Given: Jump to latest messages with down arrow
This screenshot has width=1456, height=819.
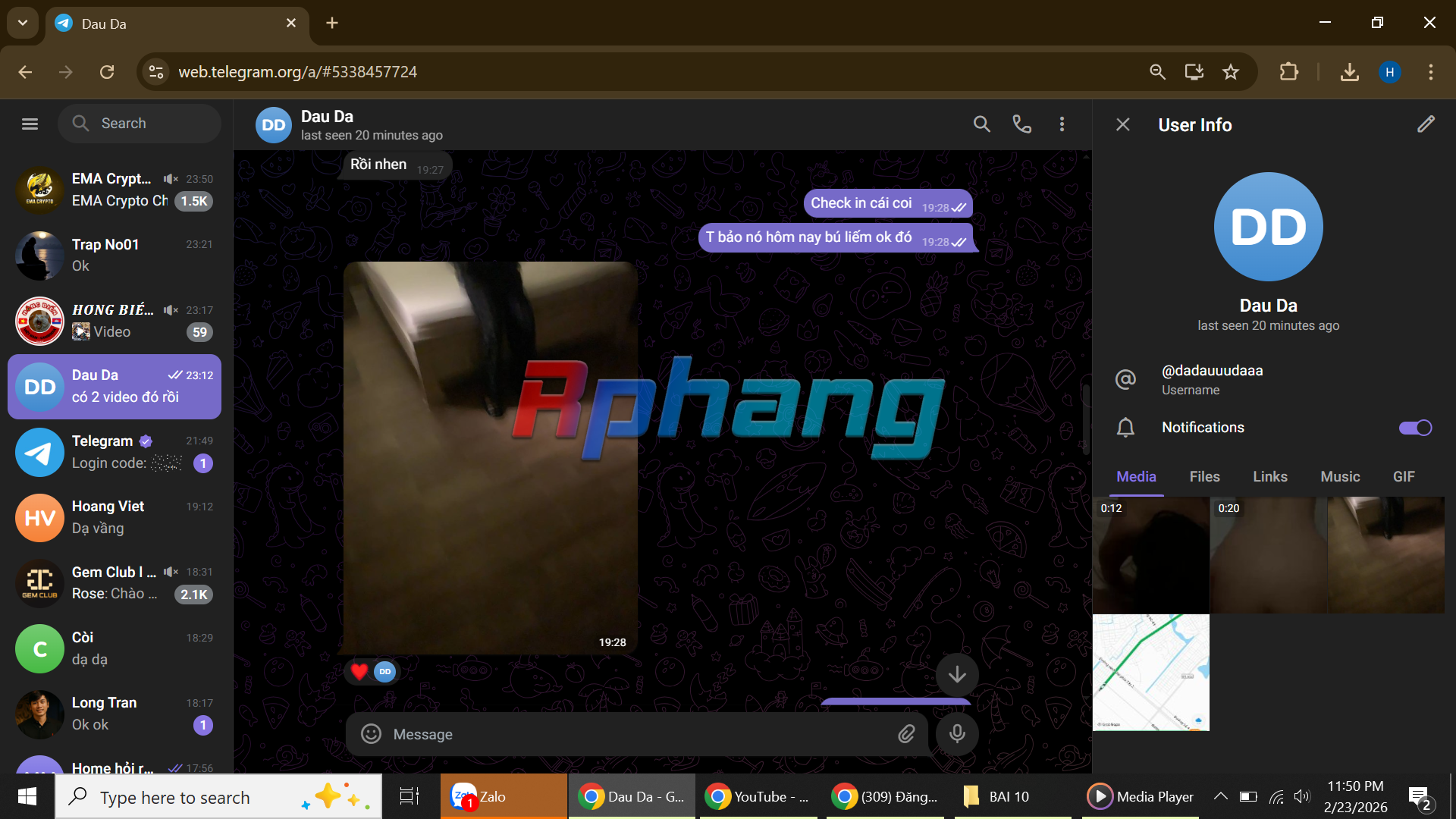Looking at the screenshot, I should 957,674.
